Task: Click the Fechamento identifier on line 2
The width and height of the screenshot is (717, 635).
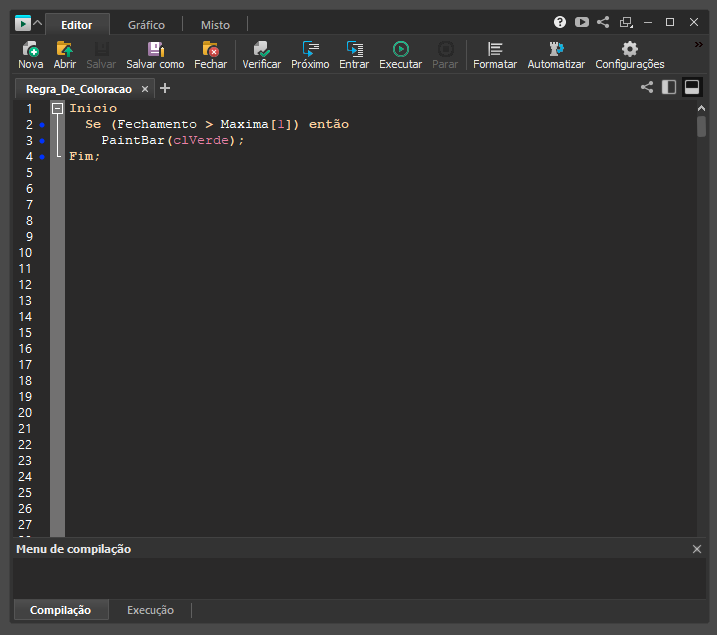Action: tap(157, 124)
